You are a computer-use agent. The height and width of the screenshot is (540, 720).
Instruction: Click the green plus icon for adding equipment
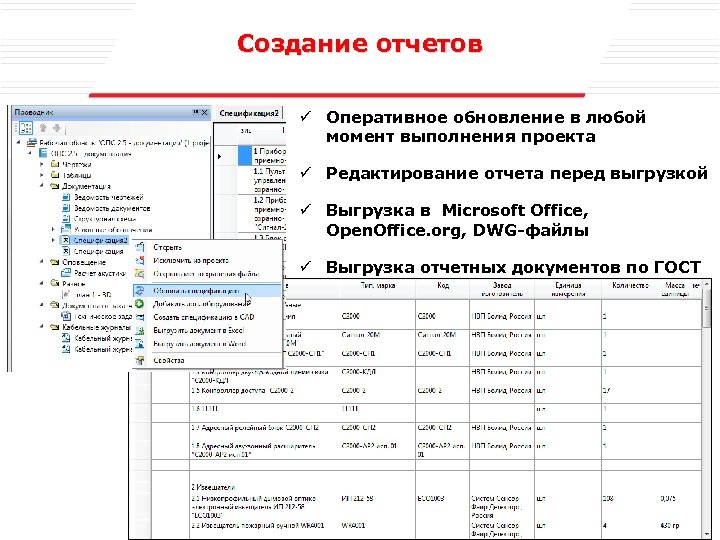140,304
